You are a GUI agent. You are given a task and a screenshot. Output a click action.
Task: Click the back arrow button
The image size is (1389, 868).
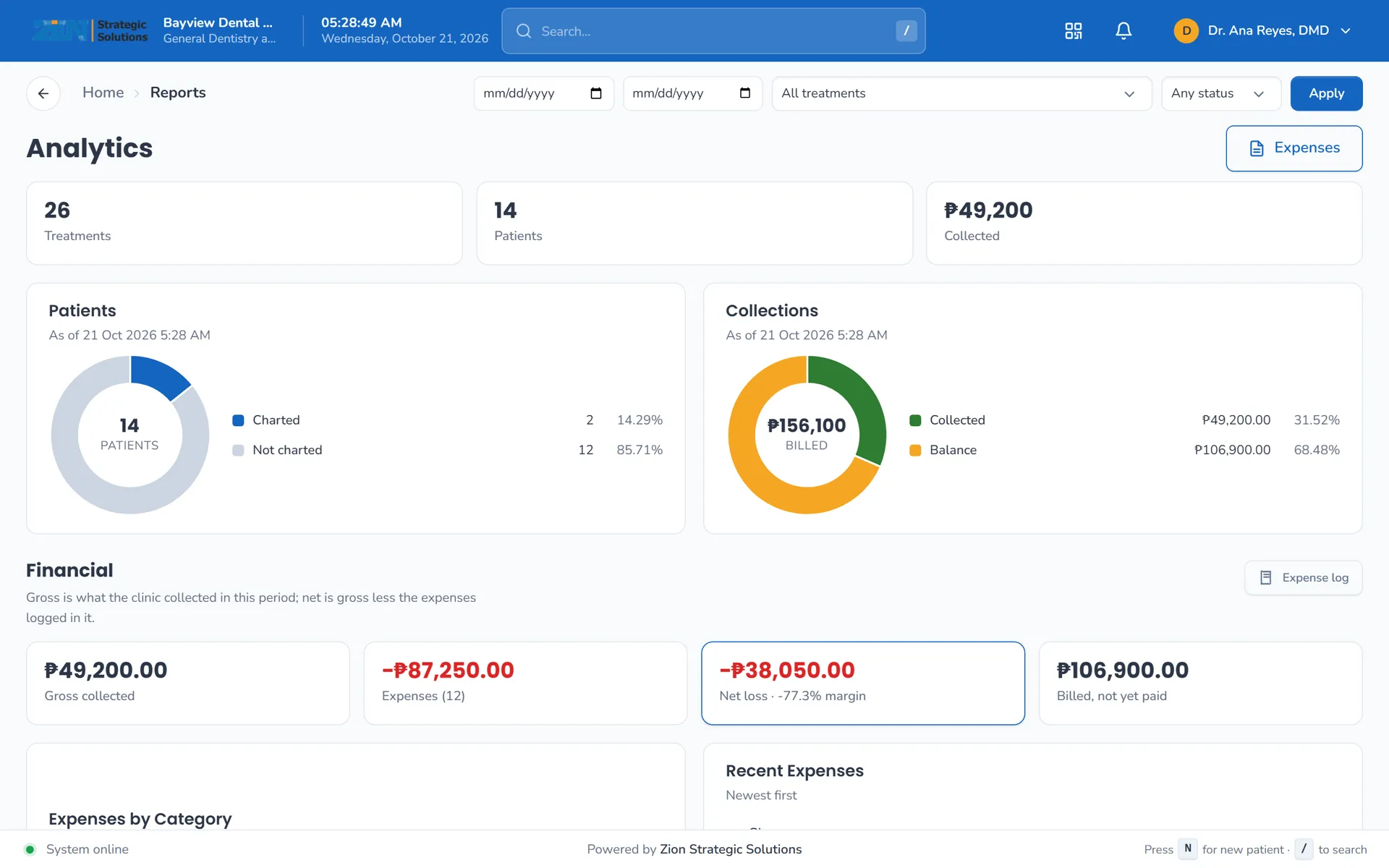pyautogui.click(x=43, y=93)
